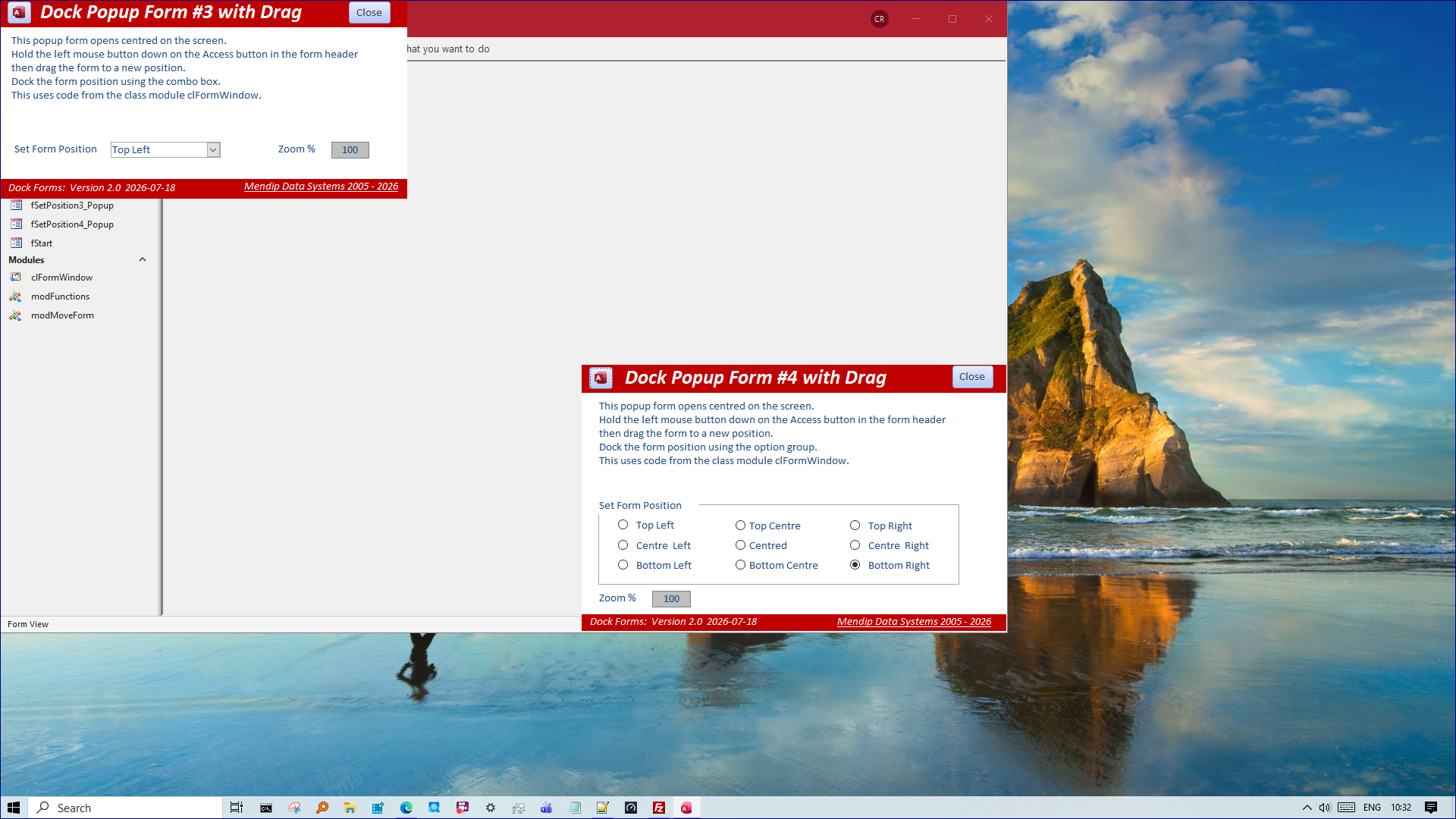Image resolution: width=1456 pixels, height=819 pixels.
Task: Select the Bottom Left radio option
Action: 623,565
